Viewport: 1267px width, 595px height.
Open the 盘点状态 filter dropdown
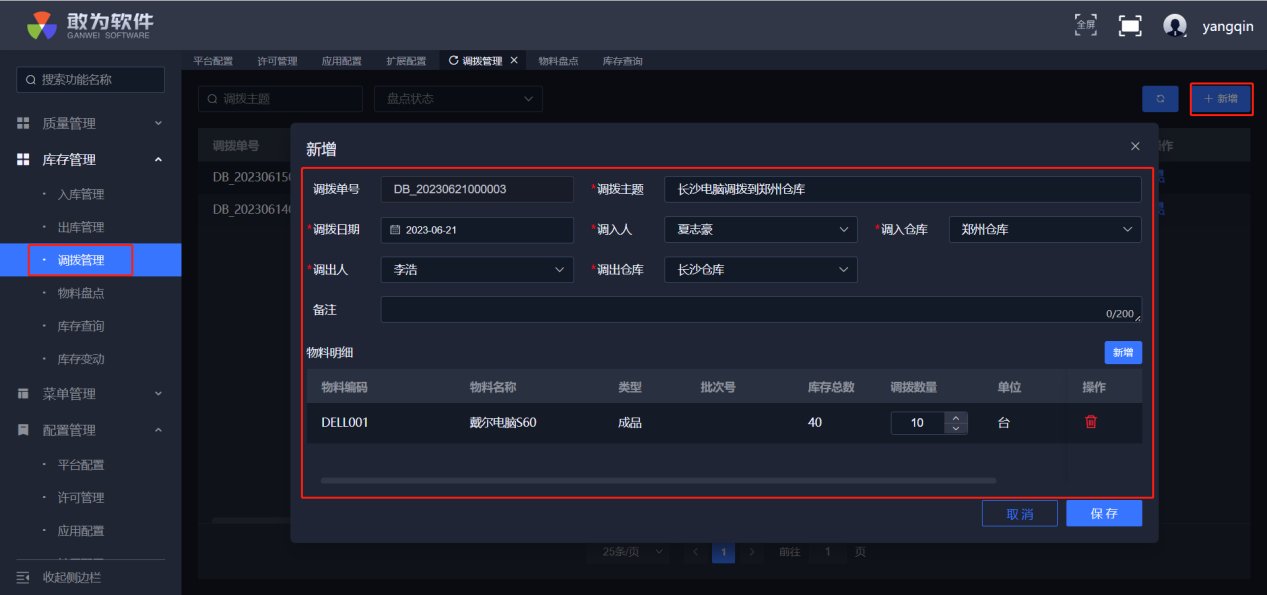click(458, 99)
